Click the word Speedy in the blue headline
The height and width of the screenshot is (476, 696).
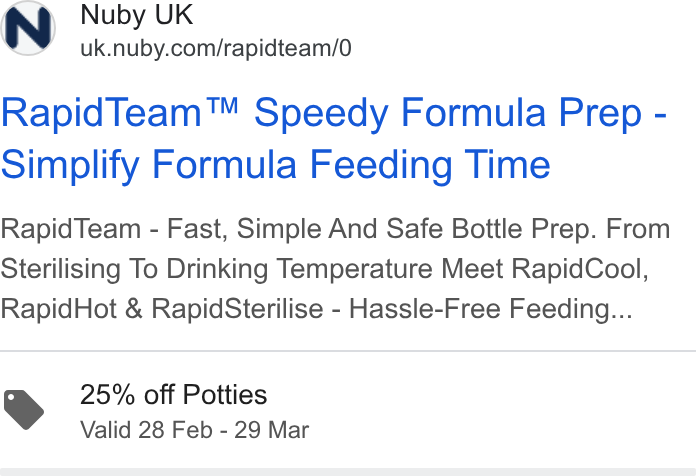pos(321,115)
